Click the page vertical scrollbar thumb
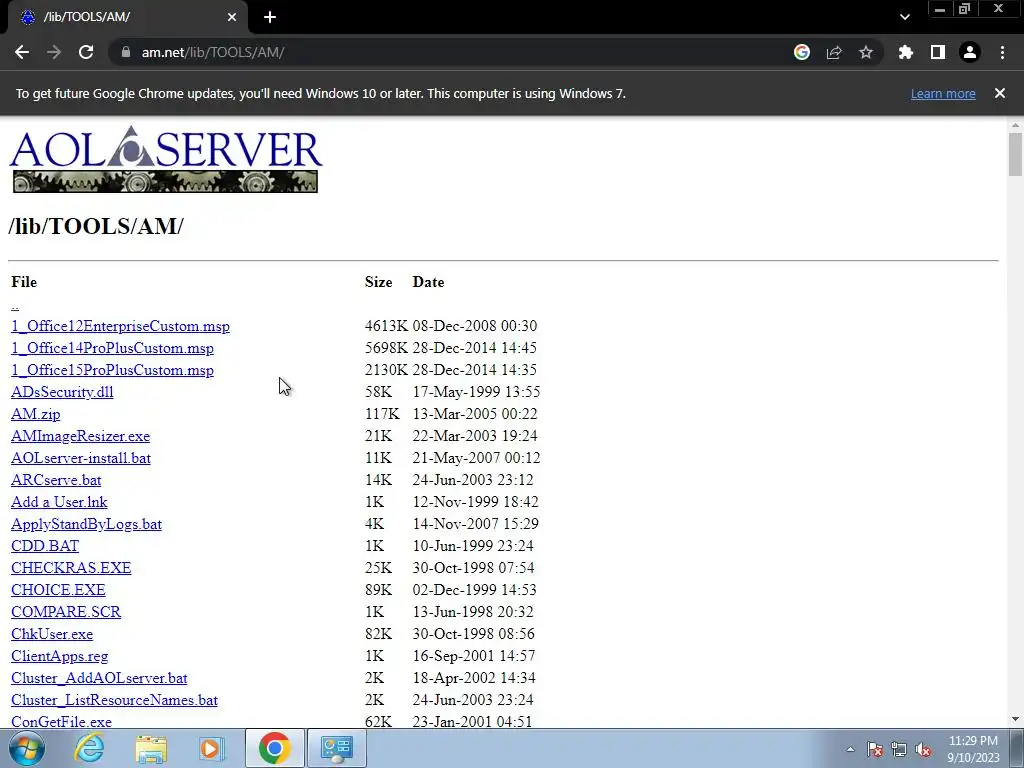Viewport: 1024px width, 768px height. point(1015,154)
